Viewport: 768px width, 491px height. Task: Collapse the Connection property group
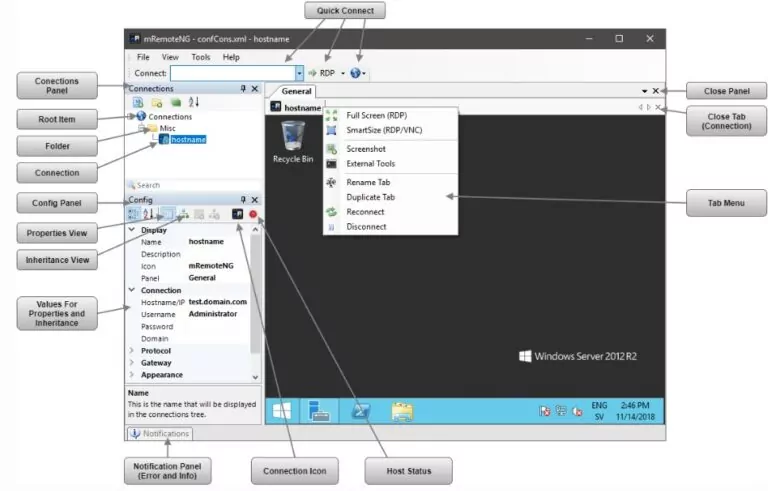click(x=131, y=290)
